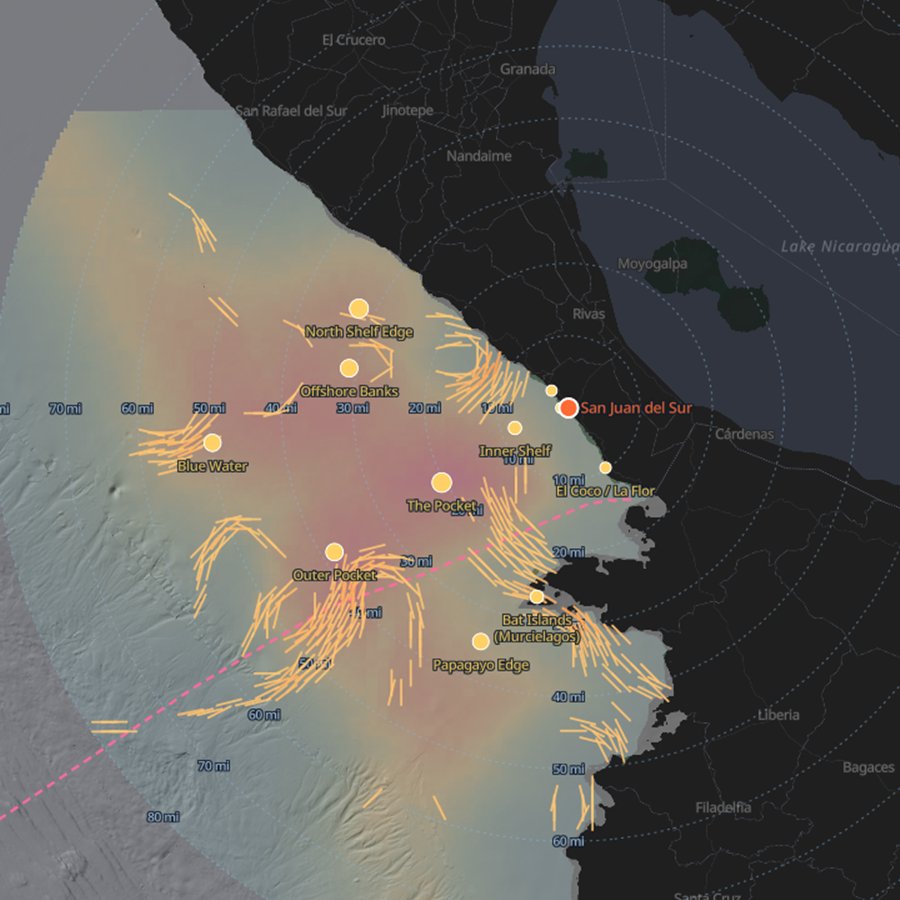The image size is (900, 900).
Task: Click the Granada city label
Action: [527, 69]
